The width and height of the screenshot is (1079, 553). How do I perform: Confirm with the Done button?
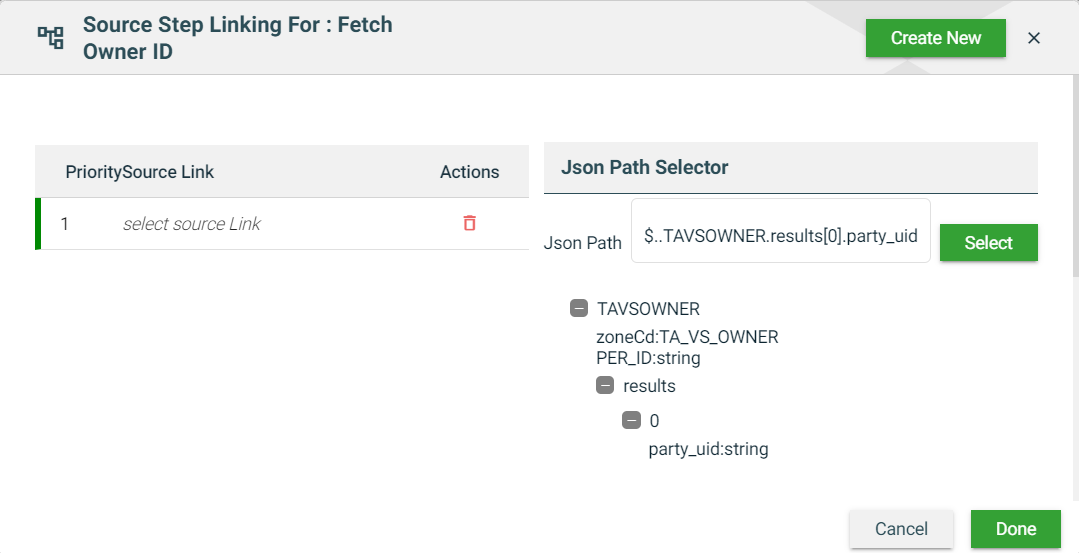point(1015,529)
